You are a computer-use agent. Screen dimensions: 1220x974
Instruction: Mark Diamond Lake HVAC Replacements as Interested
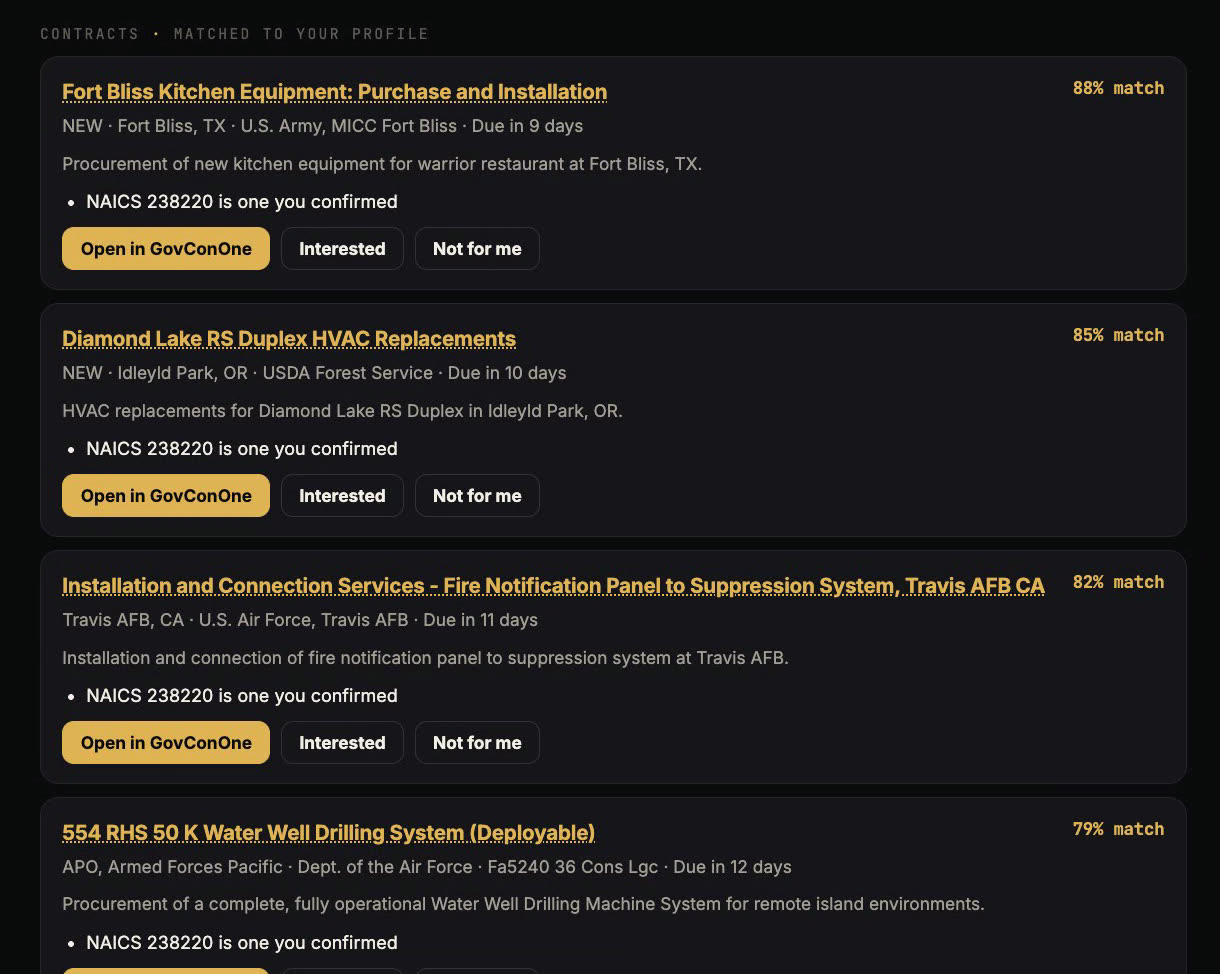pos(342,496)
